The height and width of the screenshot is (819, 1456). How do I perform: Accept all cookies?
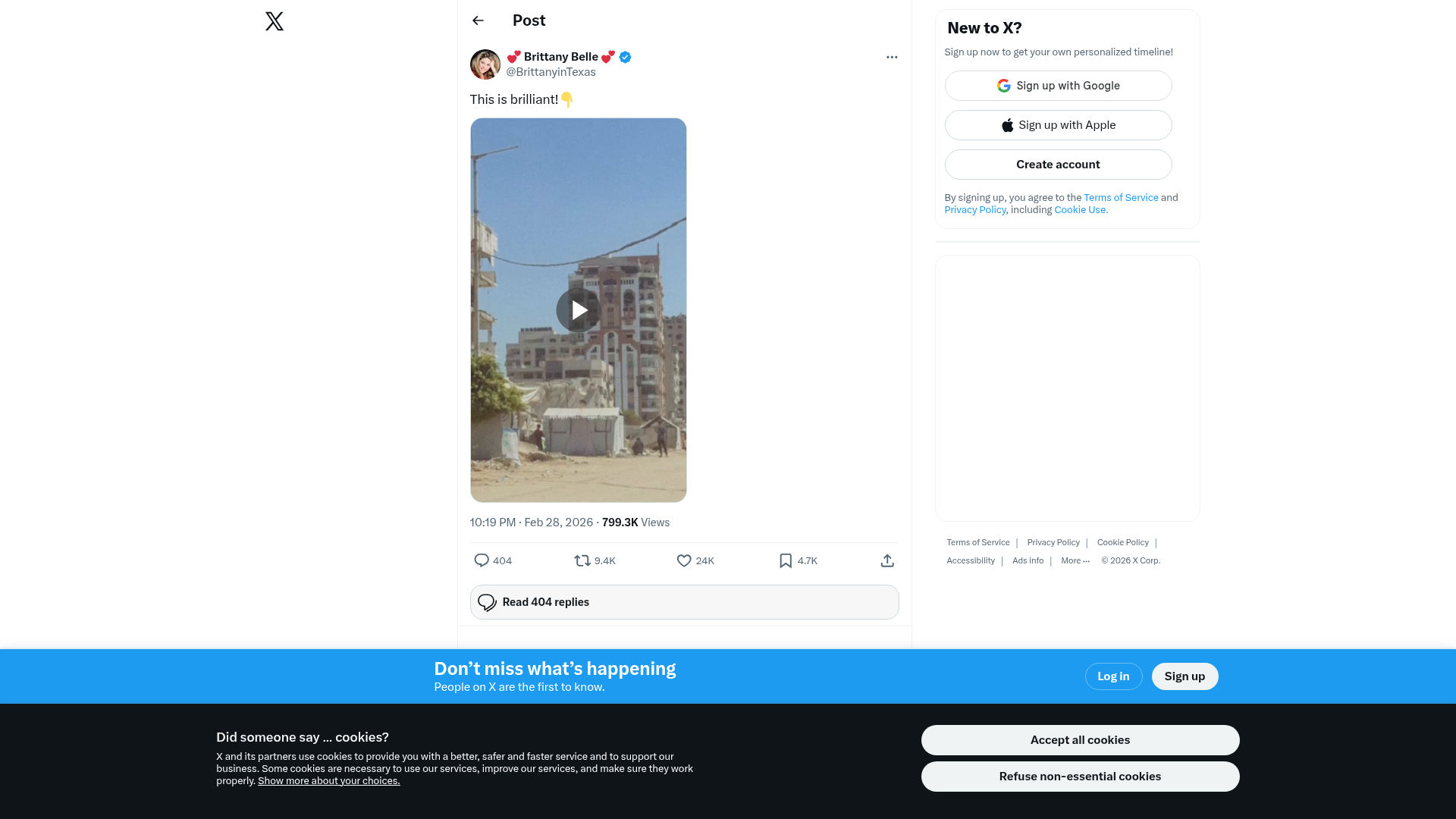pos(1080,740)
